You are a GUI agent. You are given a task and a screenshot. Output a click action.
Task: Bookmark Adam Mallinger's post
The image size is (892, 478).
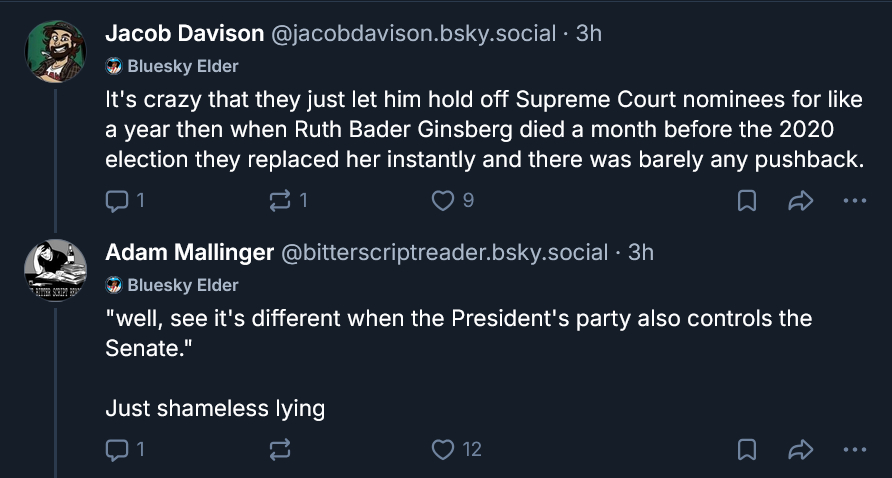746,450
